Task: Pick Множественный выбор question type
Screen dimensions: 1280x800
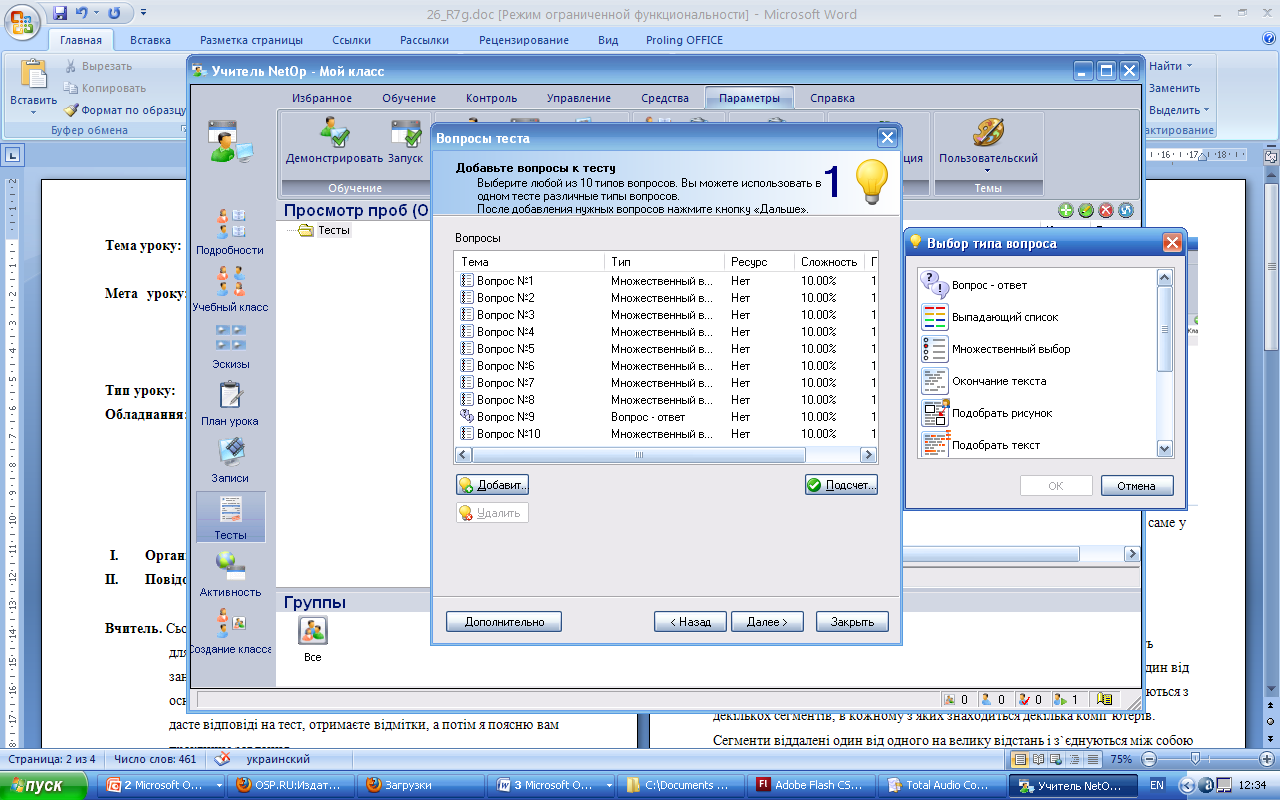Action: [x=996, y=349]
